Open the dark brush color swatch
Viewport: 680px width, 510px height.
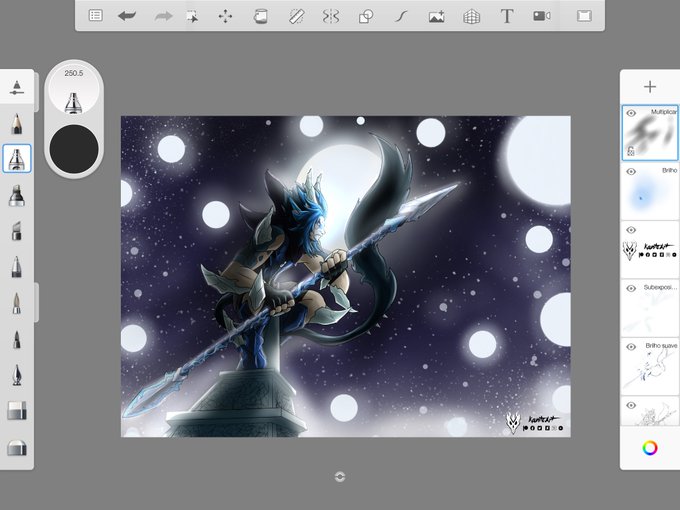click(x=74, y=149)
